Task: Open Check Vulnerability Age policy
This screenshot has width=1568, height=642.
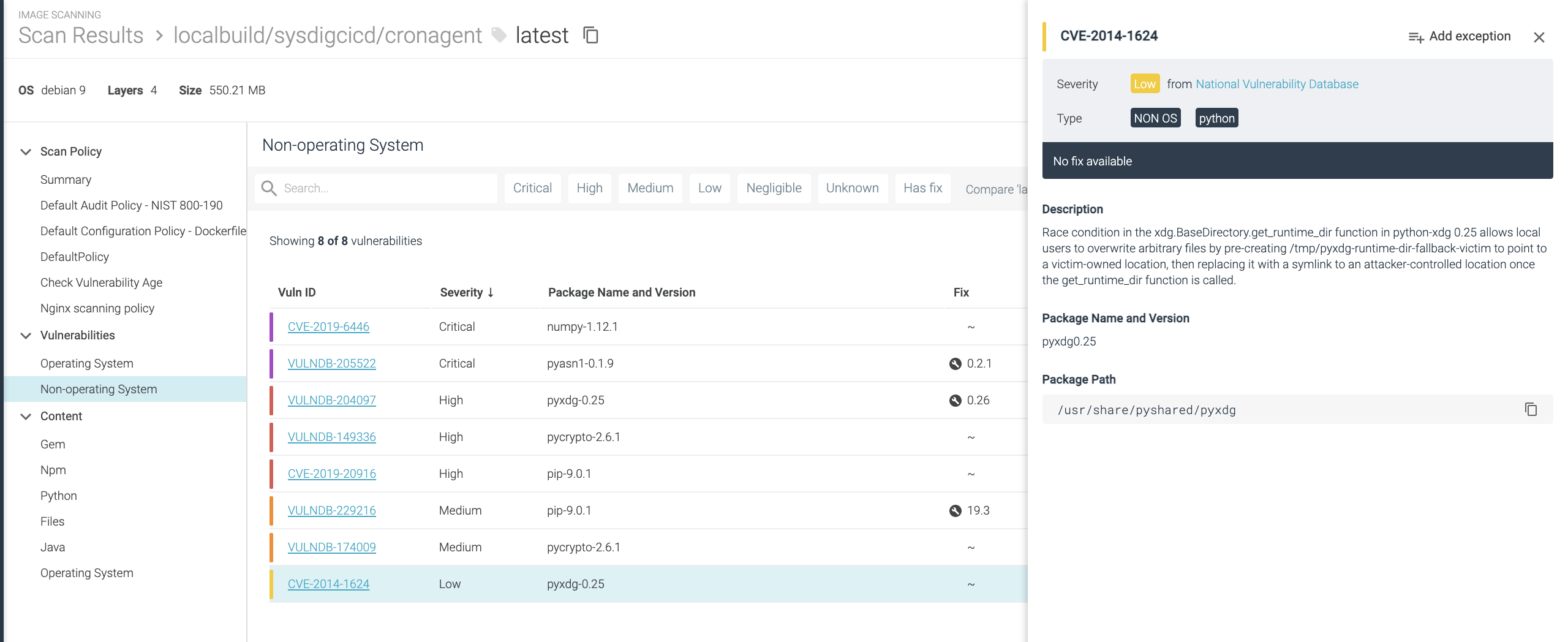Action: (101, 282)
